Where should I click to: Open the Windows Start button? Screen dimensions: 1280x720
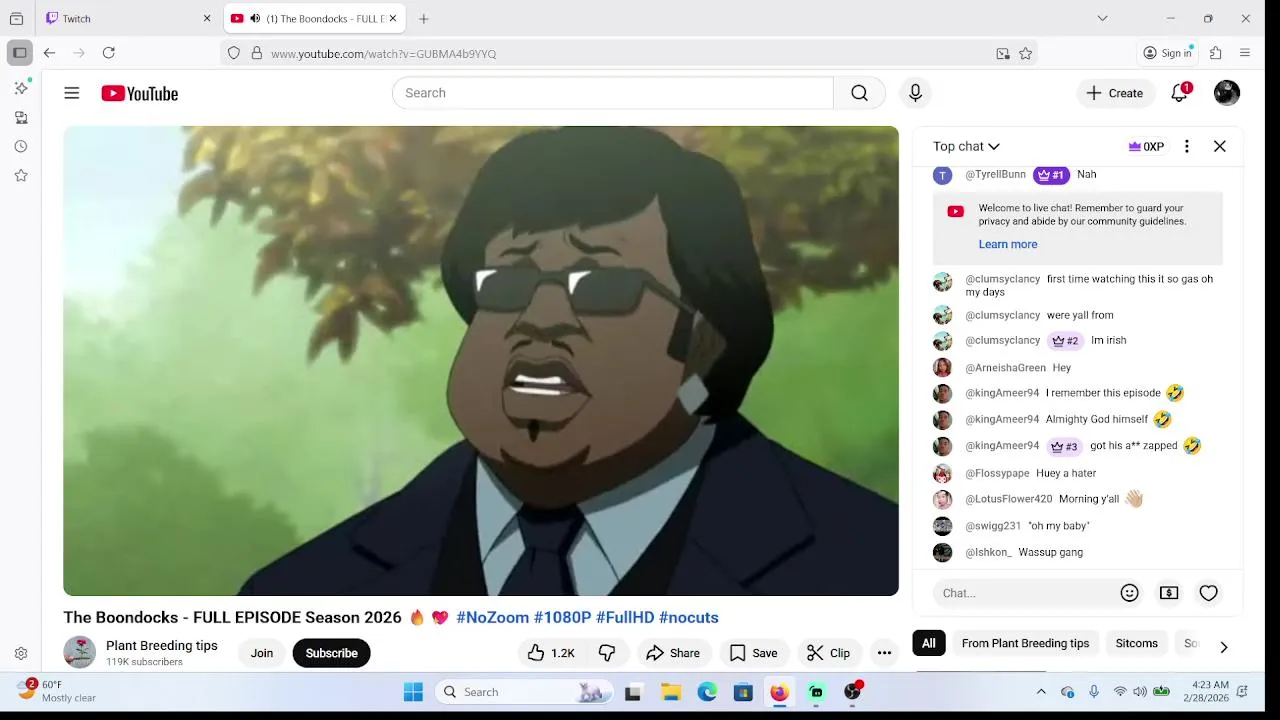click(413, 692)
